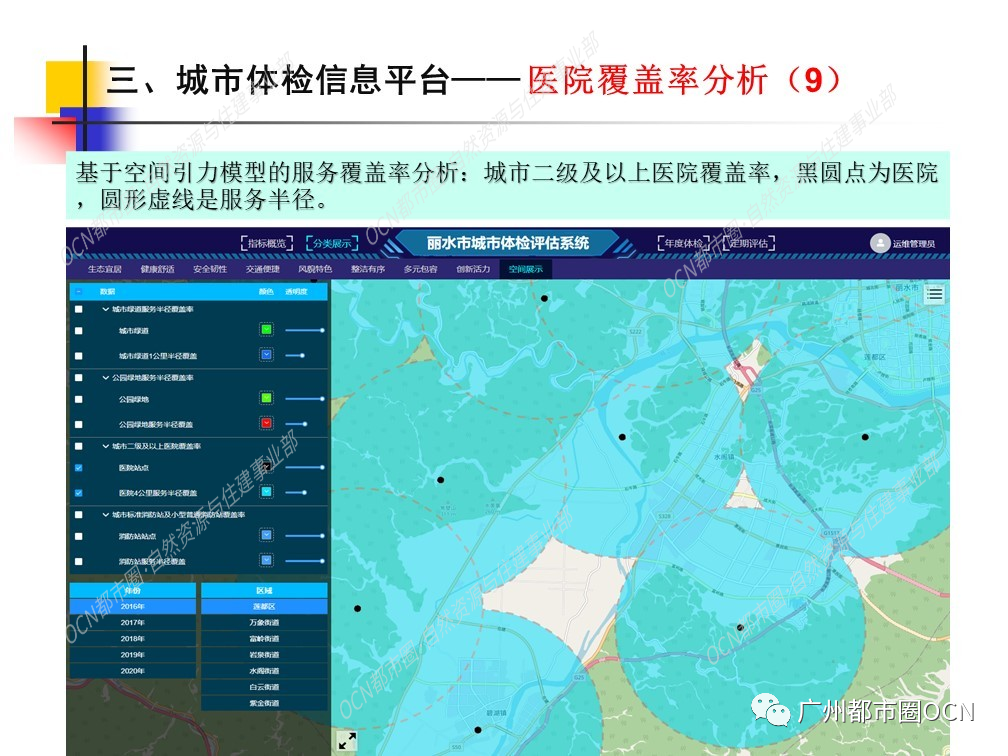Adjust the 城市绿道 transparency slider
Image resolution: width=1008 pixels, height=756 pixels.
click(x=305, y=330)
